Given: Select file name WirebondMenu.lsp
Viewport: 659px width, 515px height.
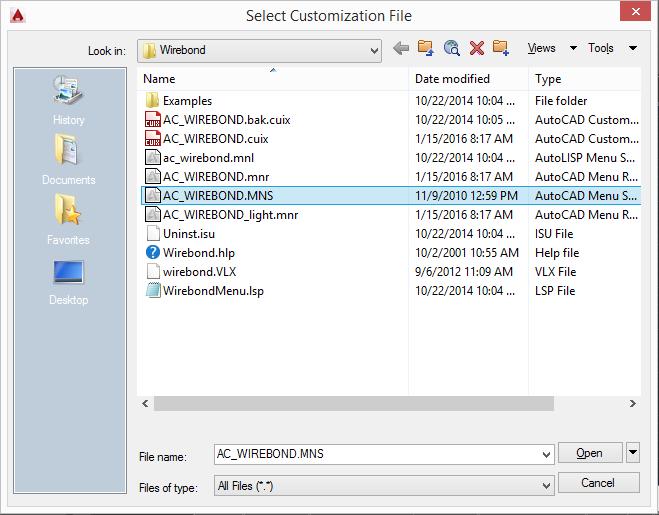Looking at the screenshot, I should tap(214, 291).
